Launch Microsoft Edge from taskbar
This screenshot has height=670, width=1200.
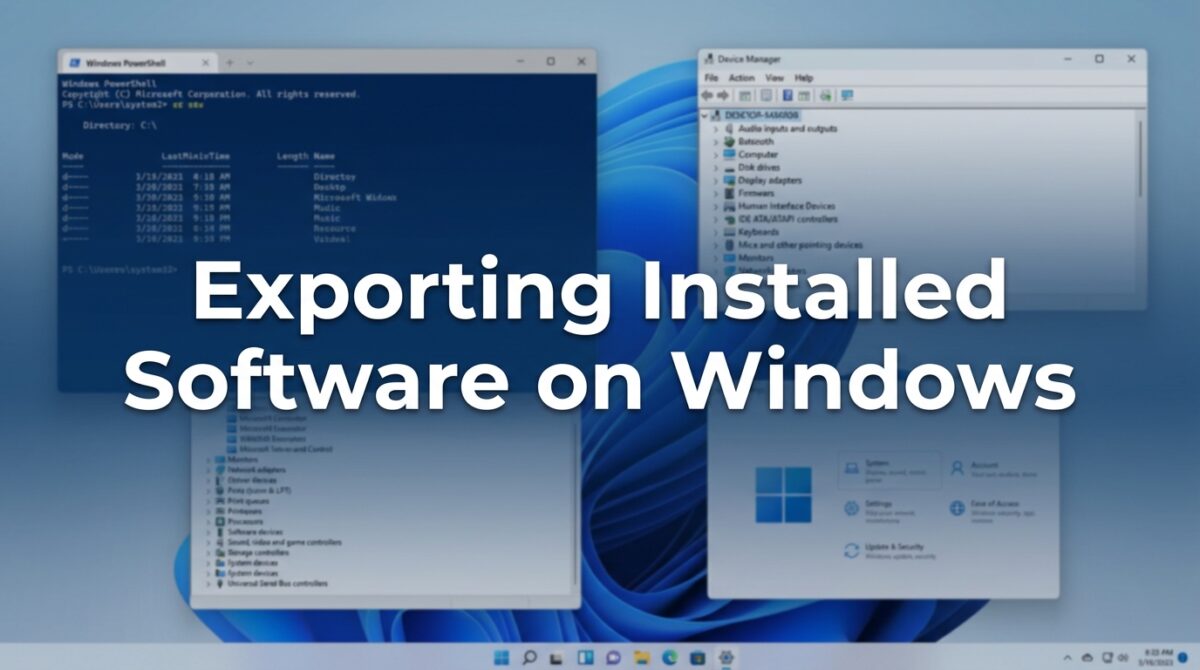pos(670,657)
